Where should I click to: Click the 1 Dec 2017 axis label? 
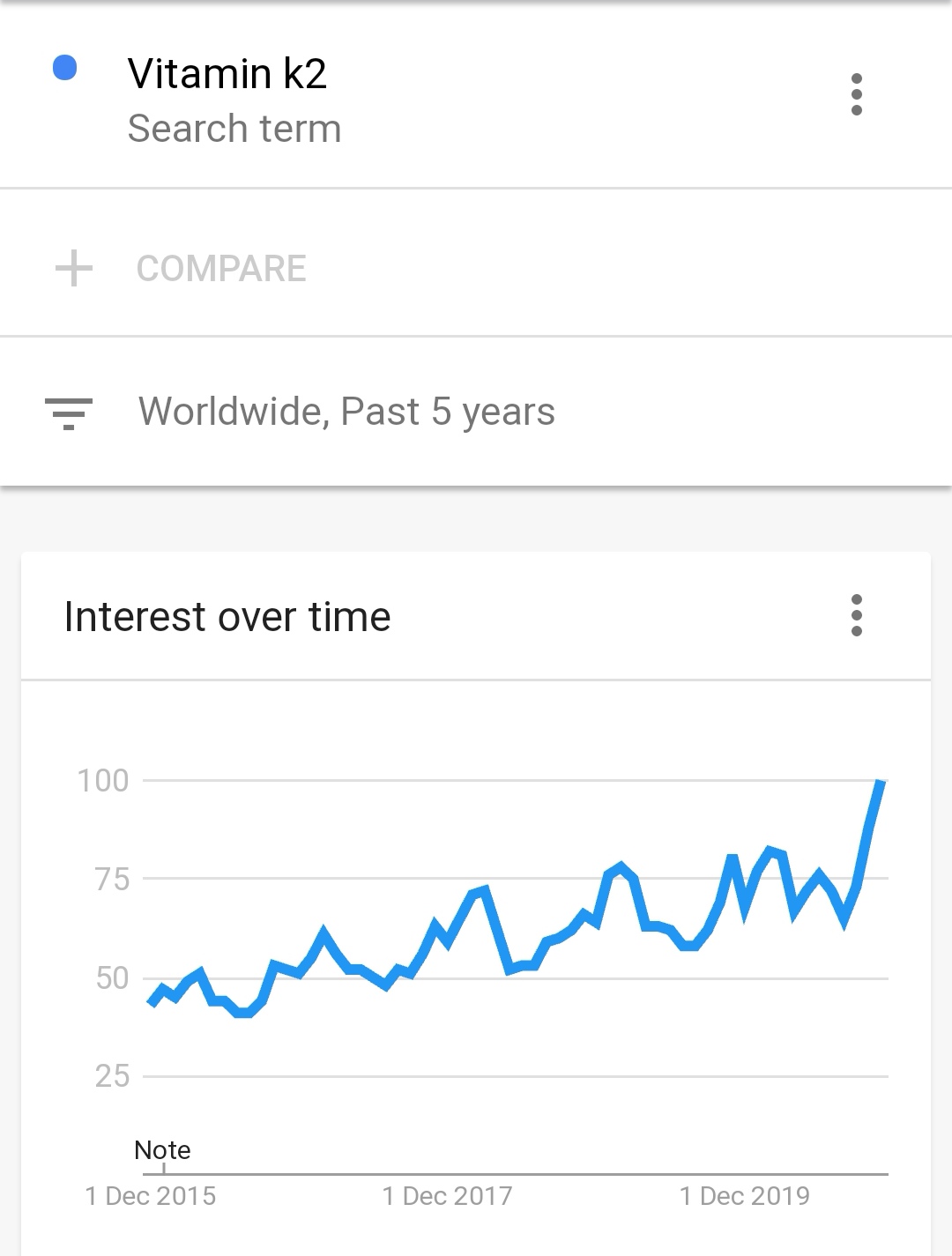[447, 1196]
